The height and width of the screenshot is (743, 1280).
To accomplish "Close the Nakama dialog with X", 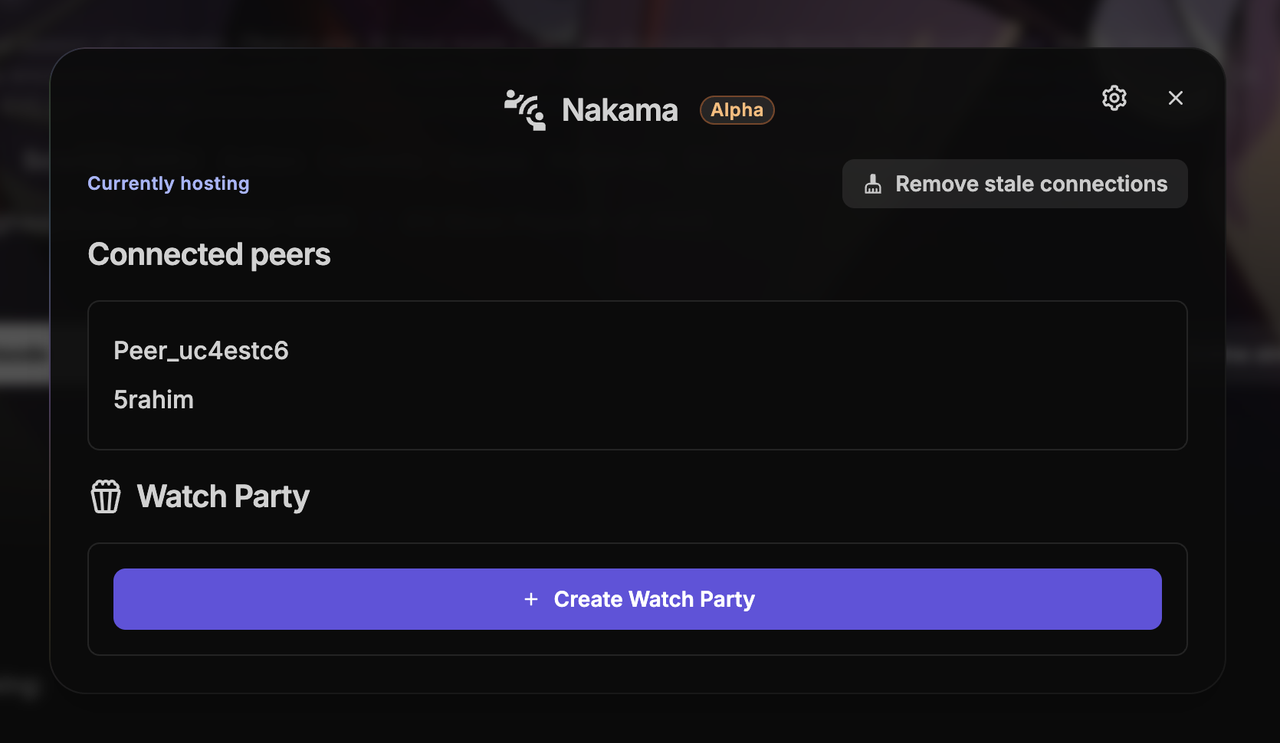I will point(1176,98).
